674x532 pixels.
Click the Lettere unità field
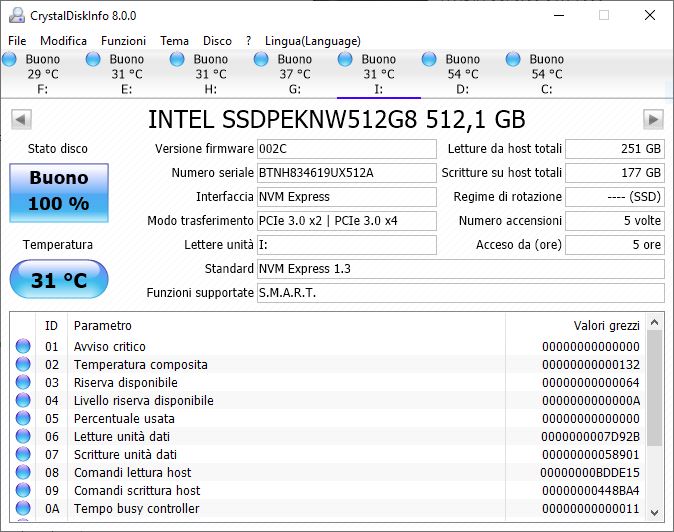tap(347, 245)
